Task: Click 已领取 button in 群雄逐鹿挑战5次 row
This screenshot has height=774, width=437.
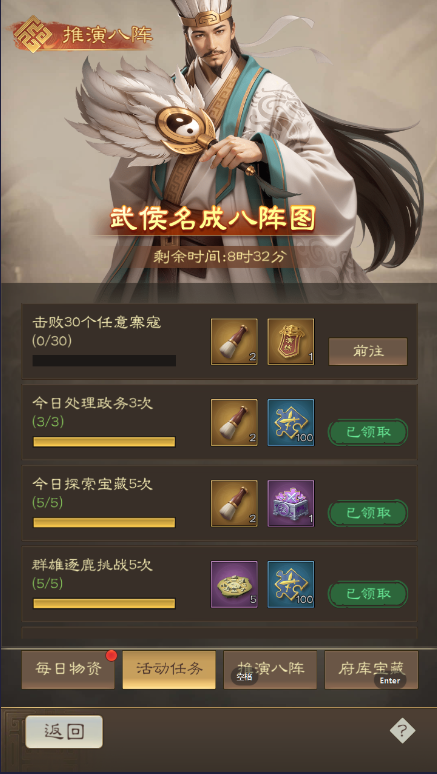Action: click(x=368, y=594)
